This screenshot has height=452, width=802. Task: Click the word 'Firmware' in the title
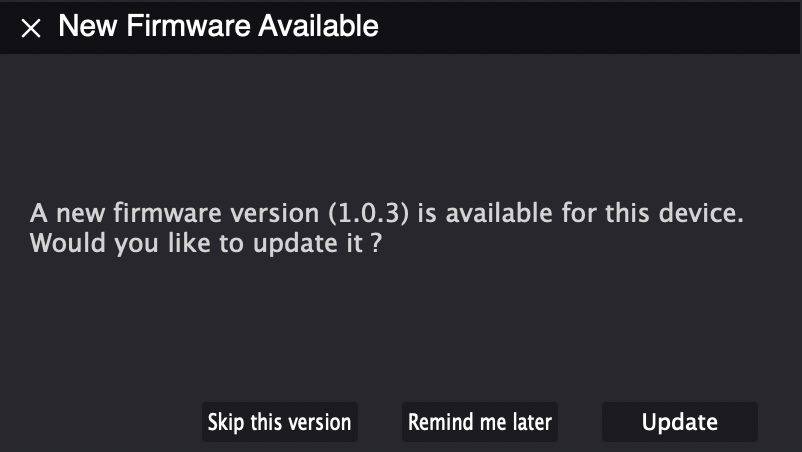tap(187, 27)
